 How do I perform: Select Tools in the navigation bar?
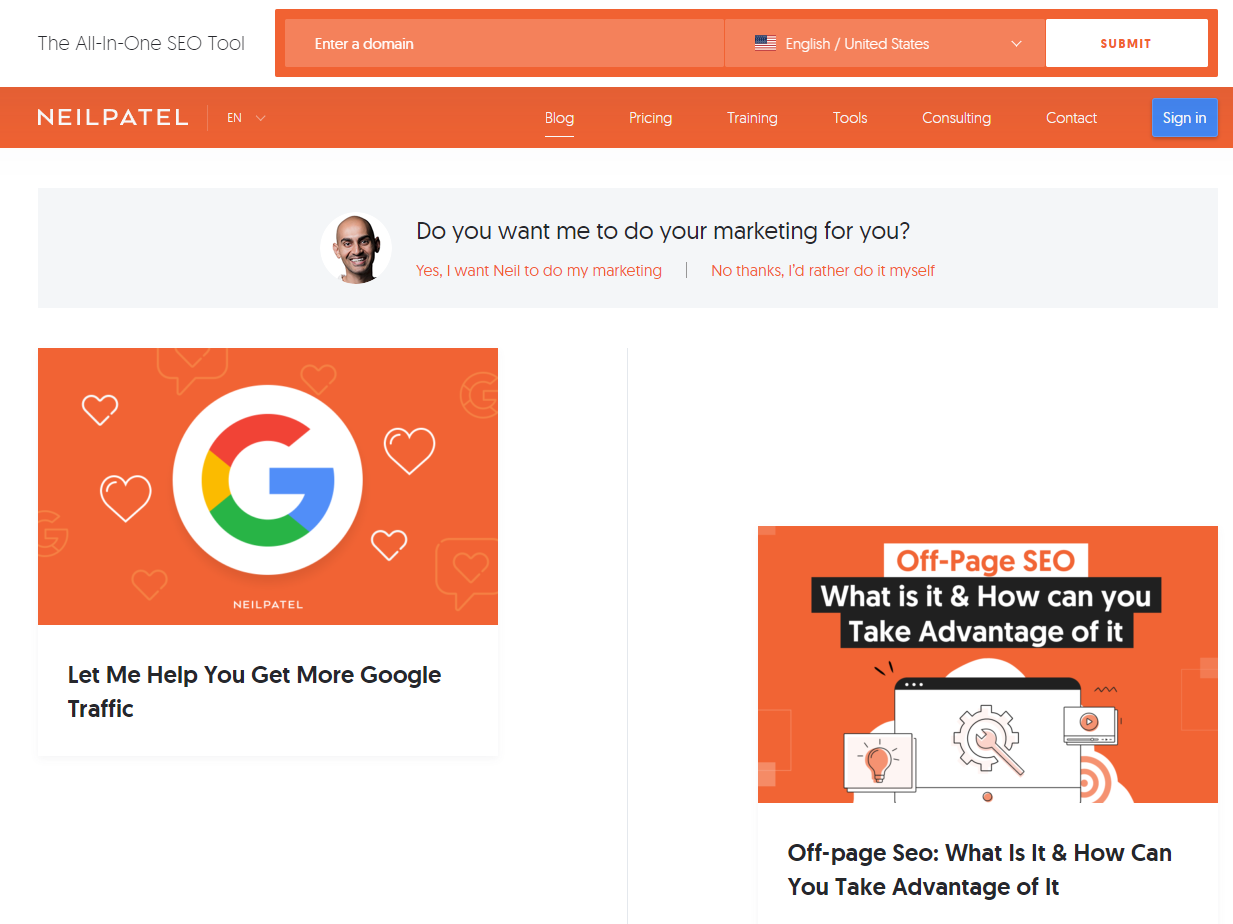[x=850, y=118]
